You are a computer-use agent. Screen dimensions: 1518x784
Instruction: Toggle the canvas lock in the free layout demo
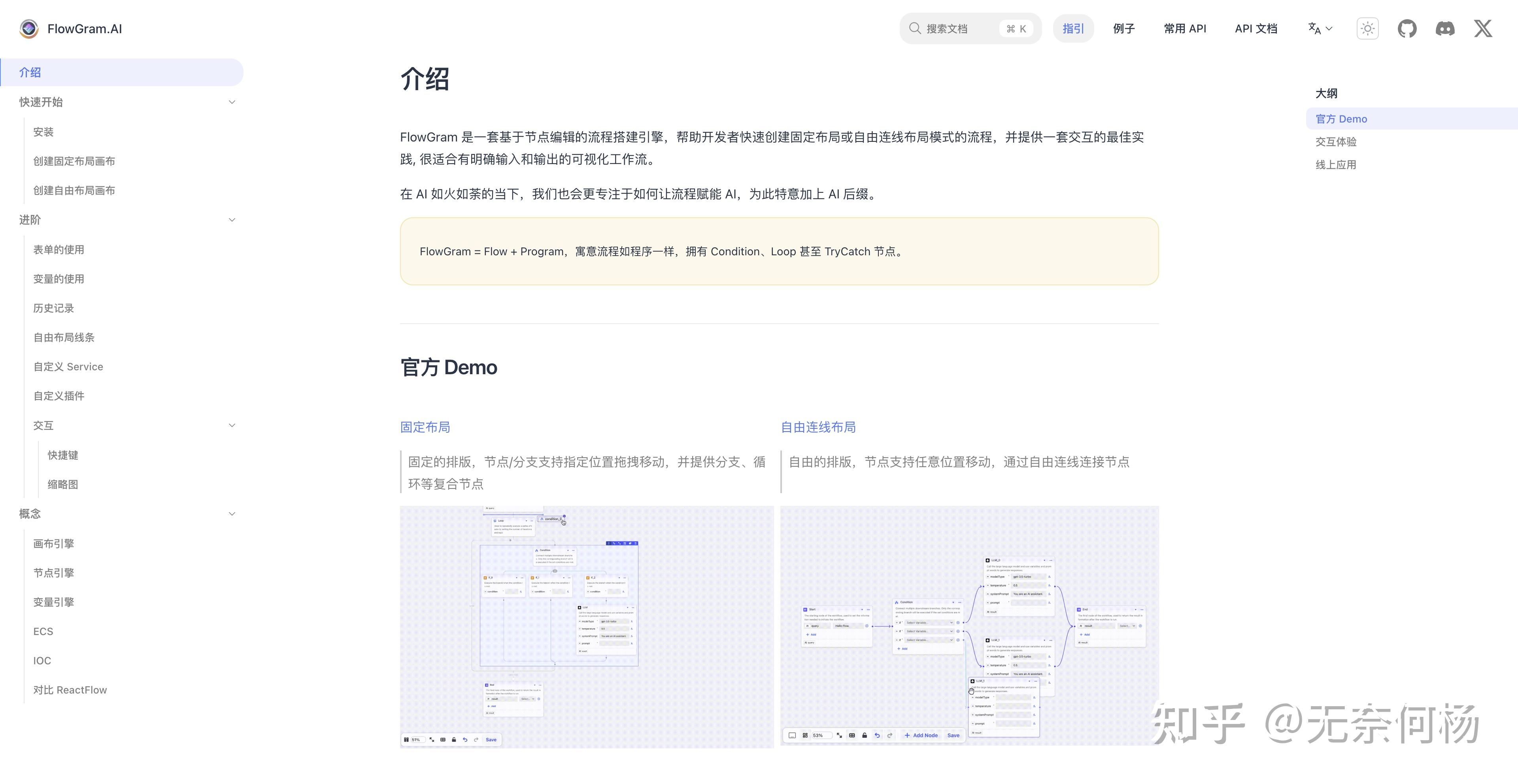pos(866,736)
